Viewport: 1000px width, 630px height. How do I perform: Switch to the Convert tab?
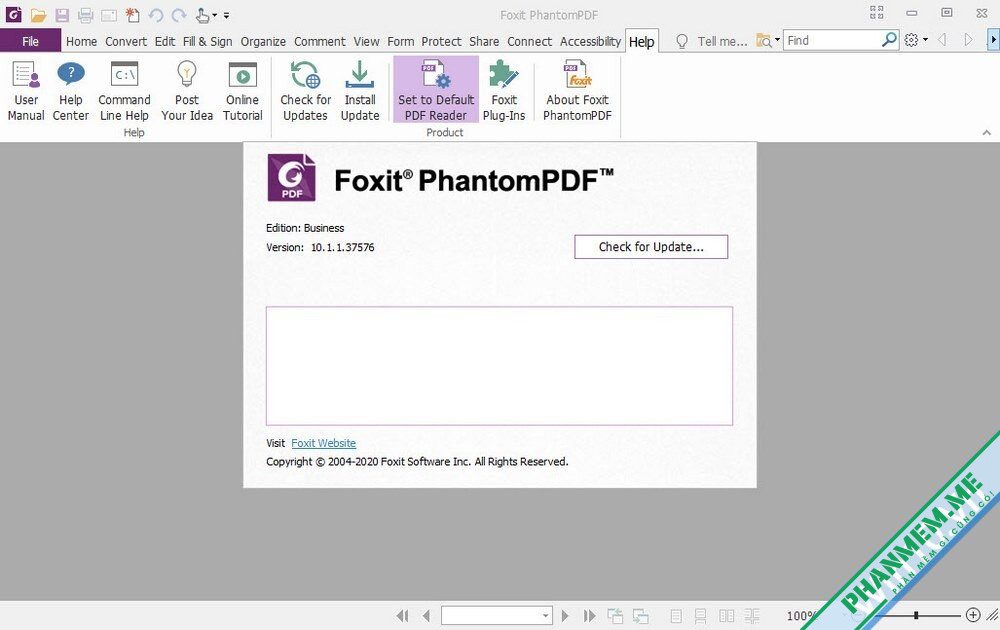pyautogui.click(x=126, y=41)
